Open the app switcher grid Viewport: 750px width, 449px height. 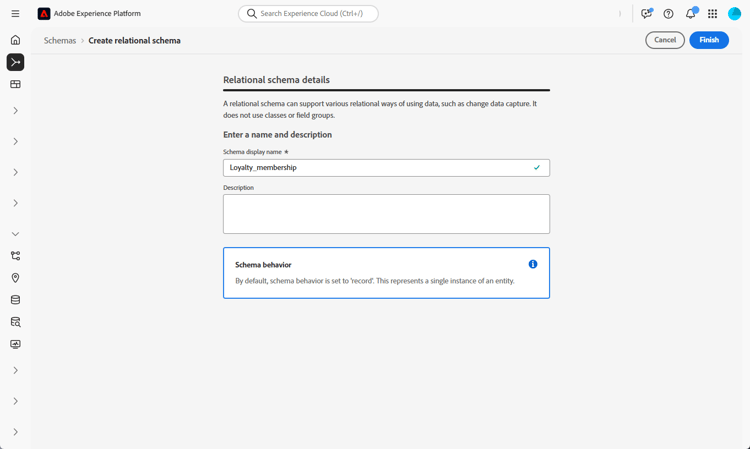[x=712, y=14]
